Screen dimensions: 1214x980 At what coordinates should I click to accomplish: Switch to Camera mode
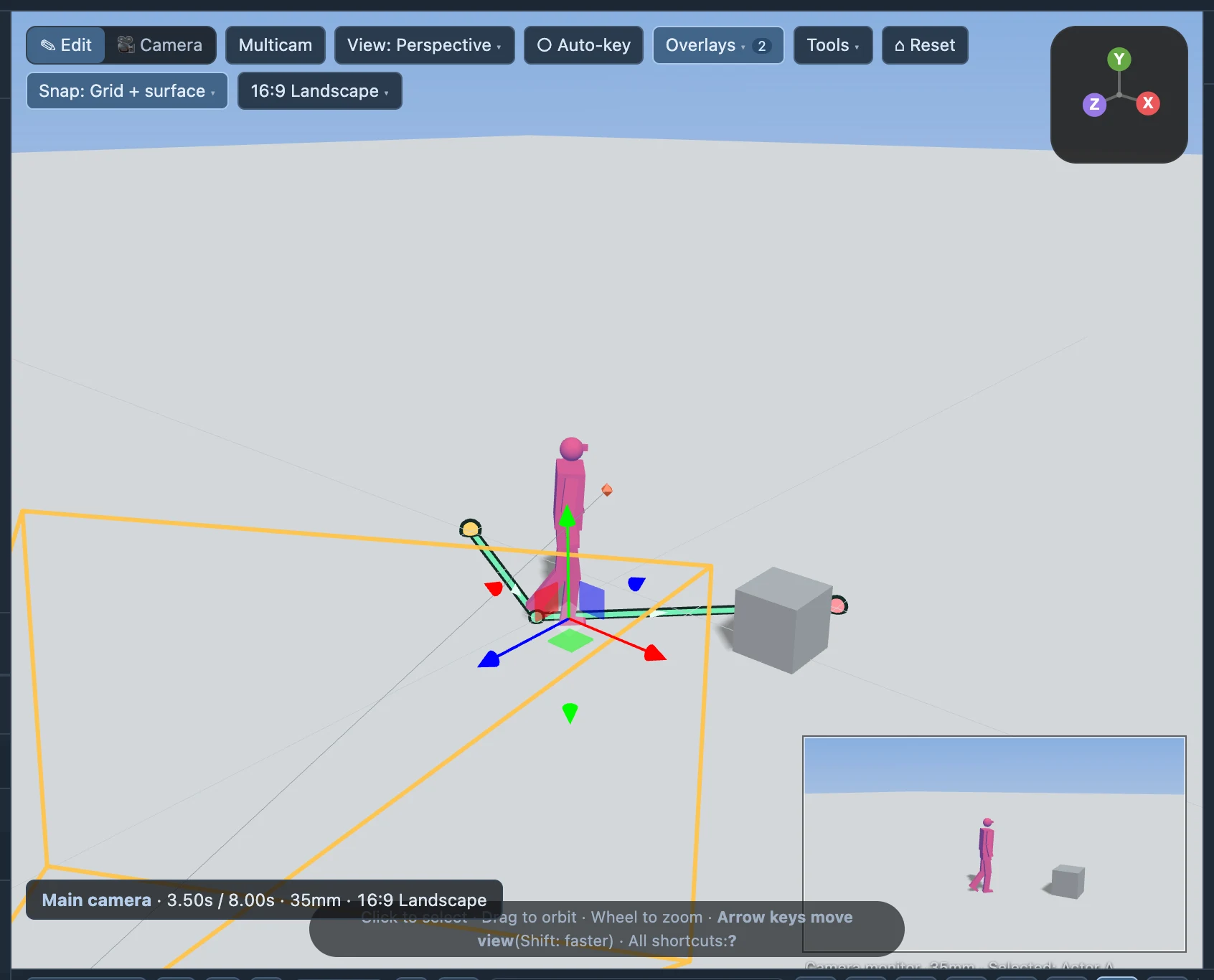[x=160, y=45]
